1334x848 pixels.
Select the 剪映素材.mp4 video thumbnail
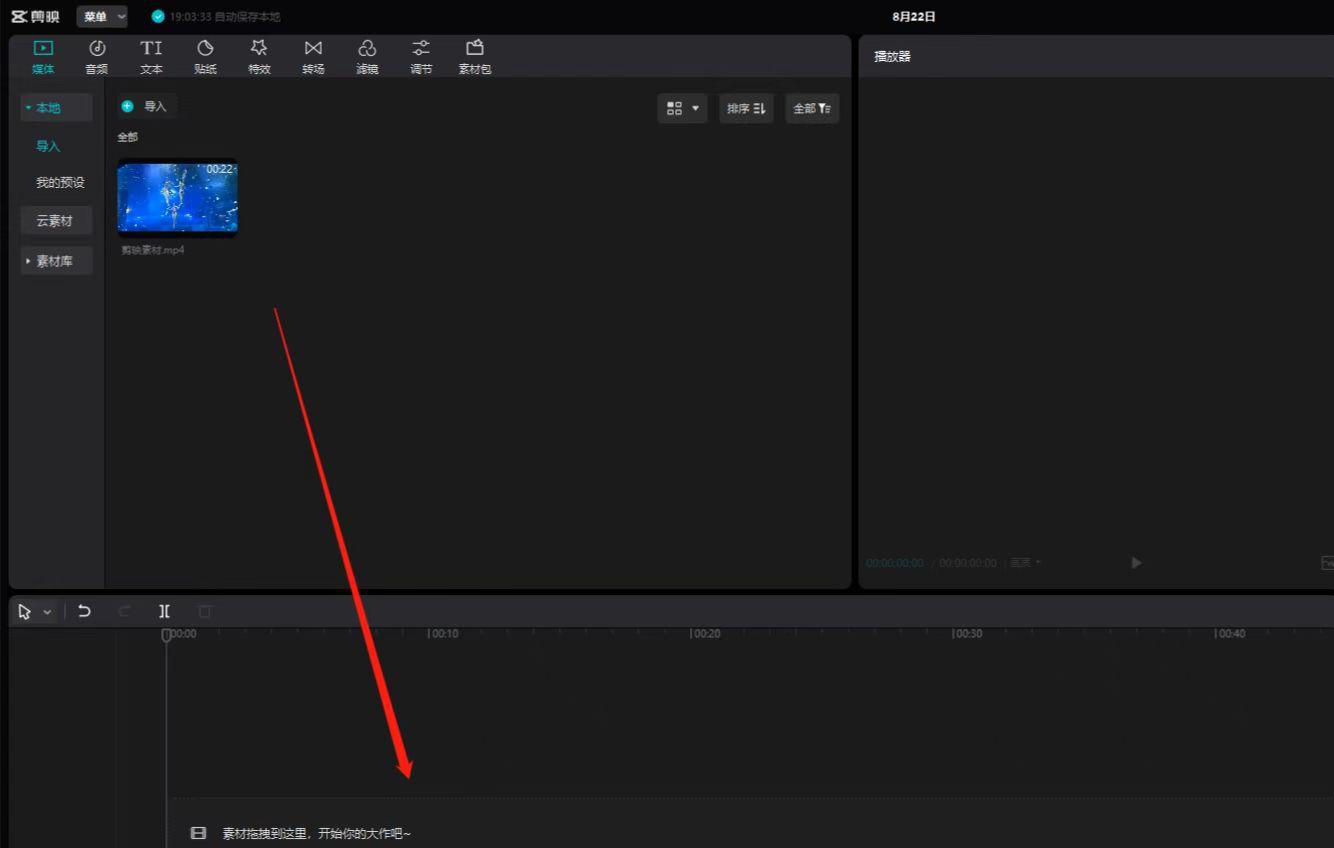178,198
